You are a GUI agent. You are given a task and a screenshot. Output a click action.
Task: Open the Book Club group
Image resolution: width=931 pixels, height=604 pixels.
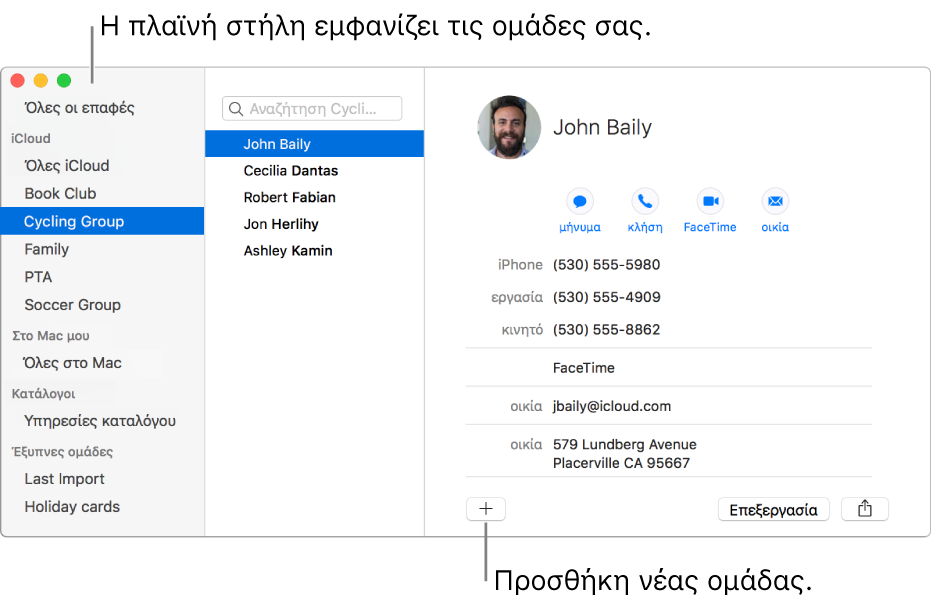coord(60,194)
